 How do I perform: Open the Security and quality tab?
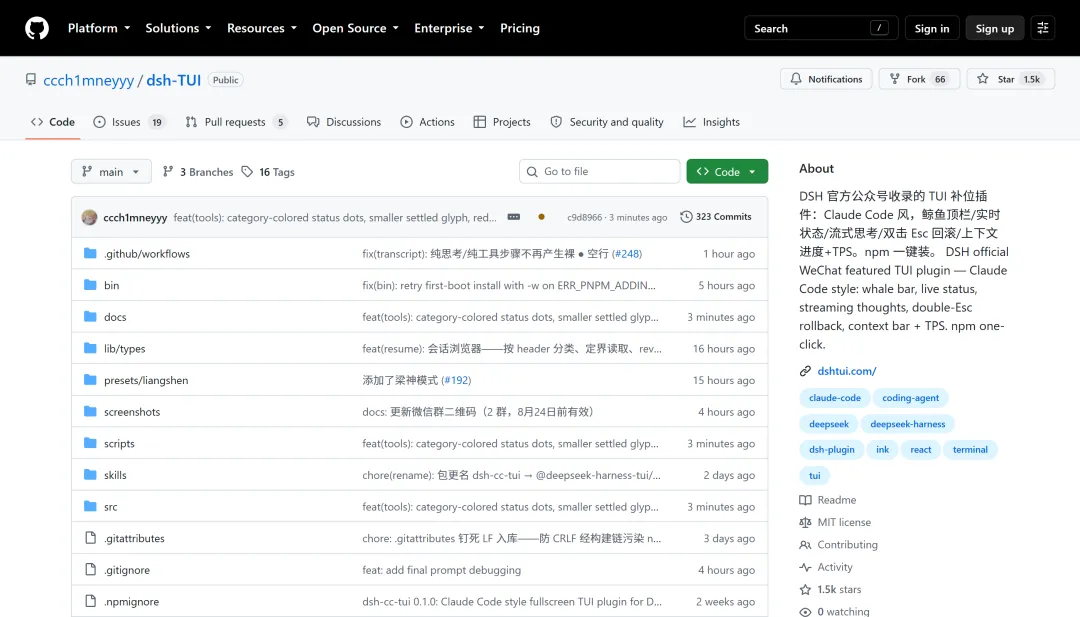[x=607, y=122]
